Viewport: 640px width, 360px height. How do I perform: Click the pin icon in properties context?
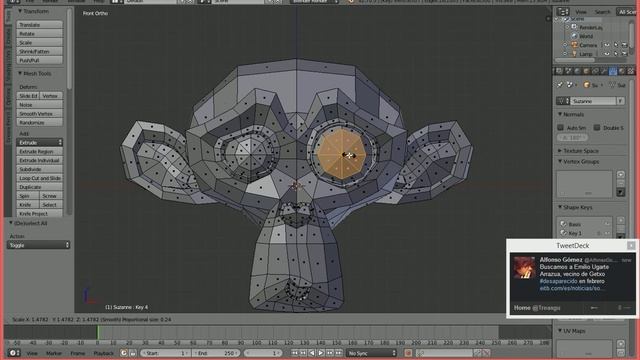[x=560, y=85]
